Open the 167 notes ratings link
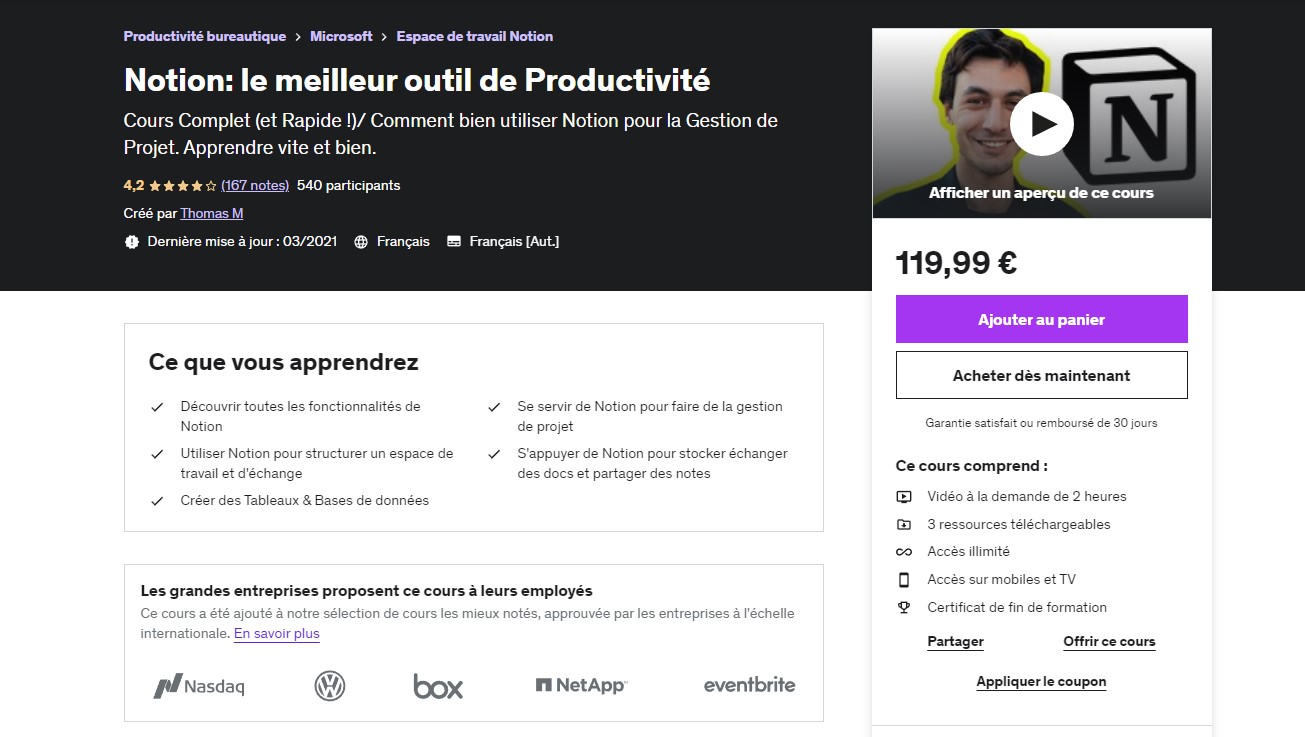1305x737 pixels. tap(255, 185)
